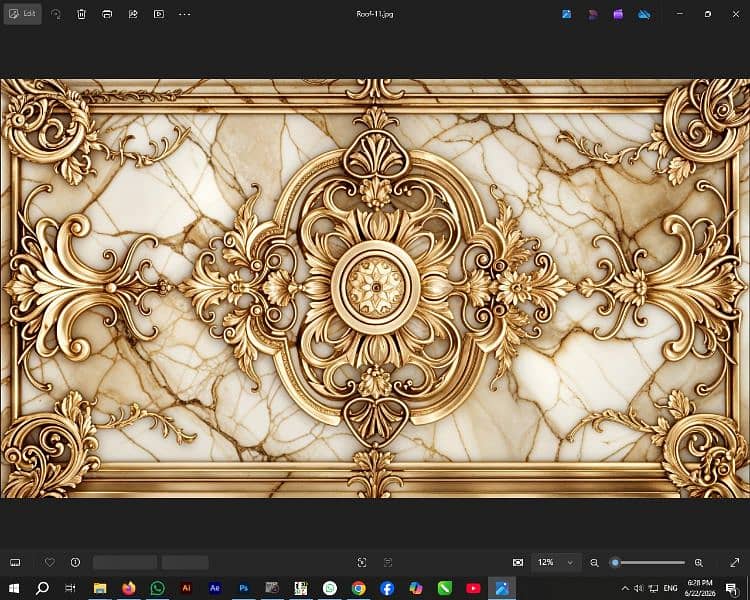The height and width of the screenshot is (600, 750).
Task: Delete the photo using the trash icon
Action: tap(81, 14)
